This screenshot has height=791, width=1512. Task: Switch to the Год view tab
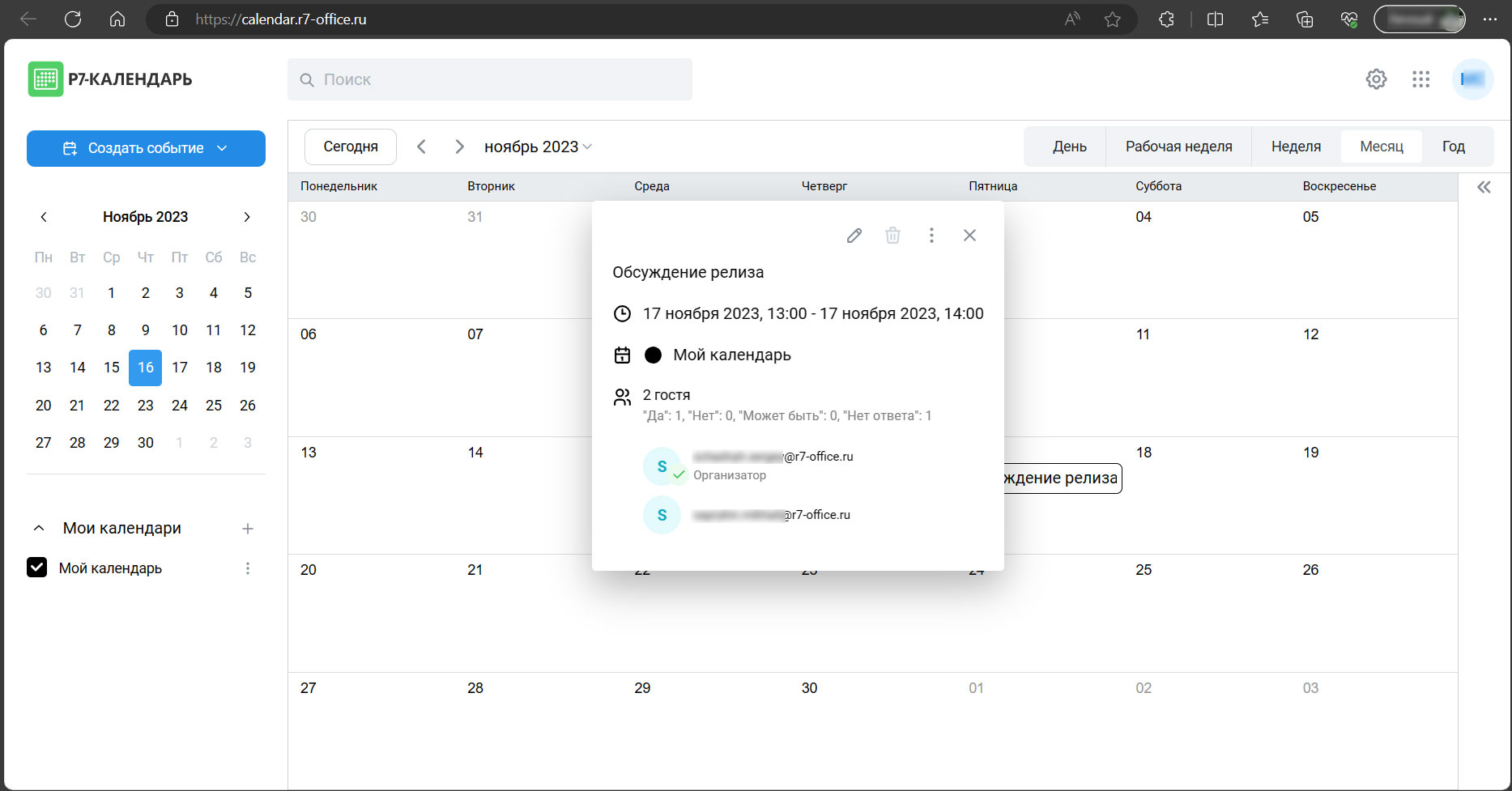click(1453, 147)
